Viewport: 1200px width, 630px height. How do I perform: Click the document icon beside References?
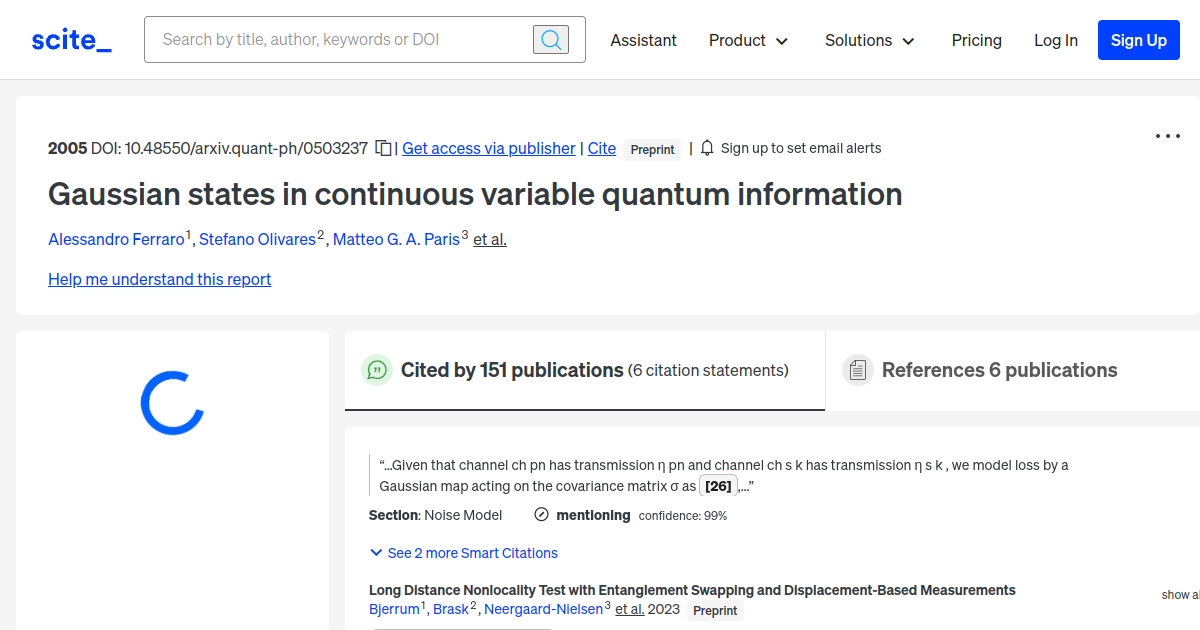[x=857, y=369]
